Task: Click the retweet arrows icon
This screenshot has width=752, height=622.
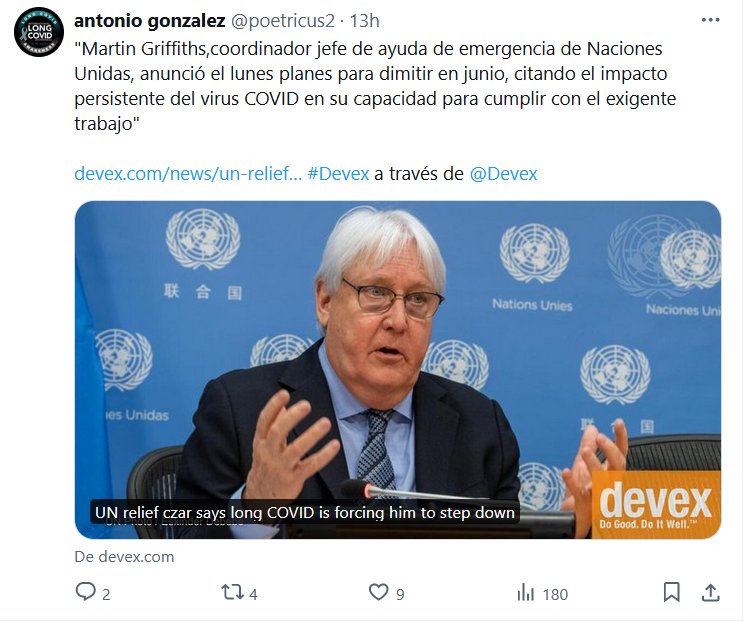Action: pos(232,592)
